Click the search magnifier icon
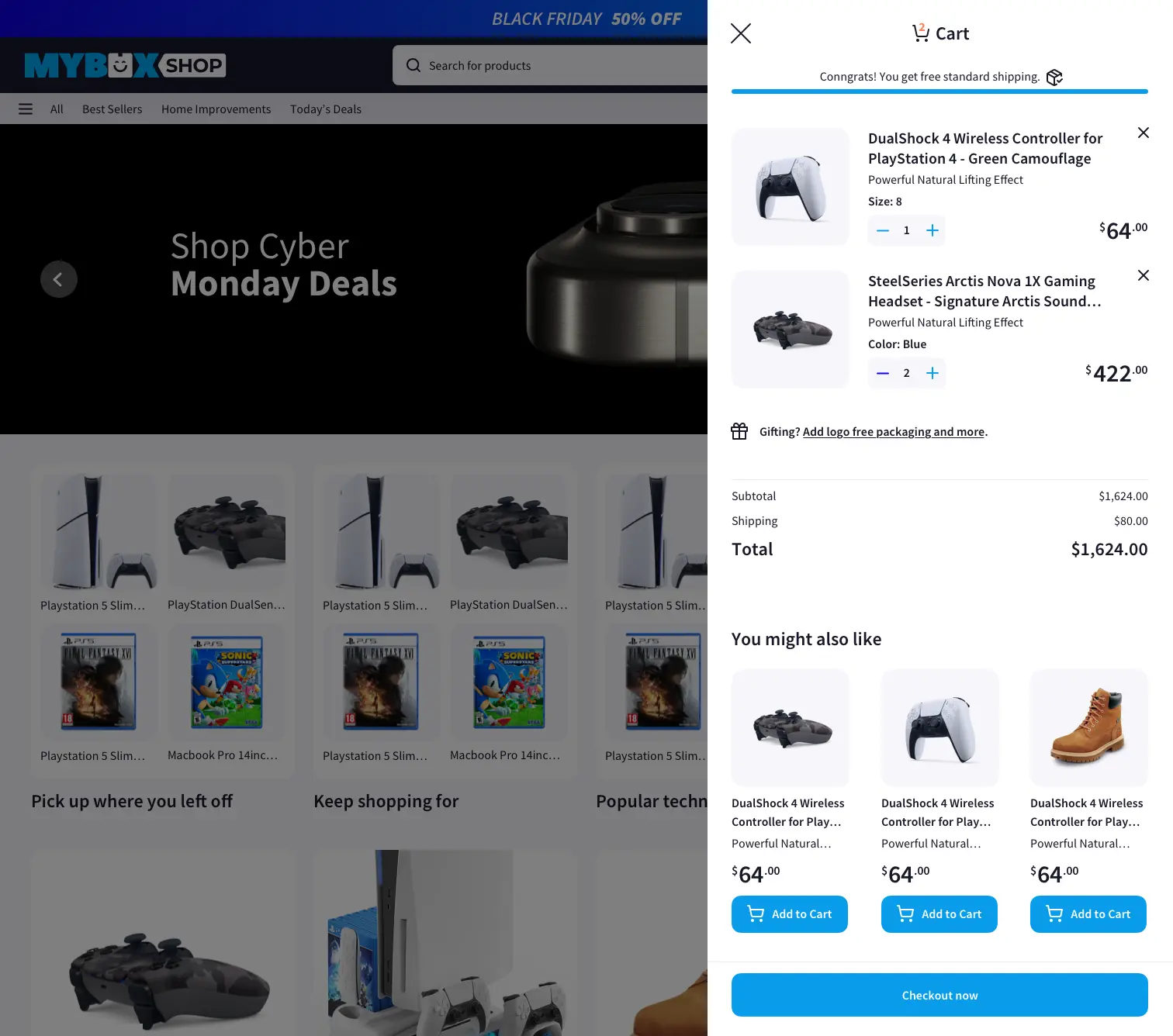 click(x=413, y=65)
